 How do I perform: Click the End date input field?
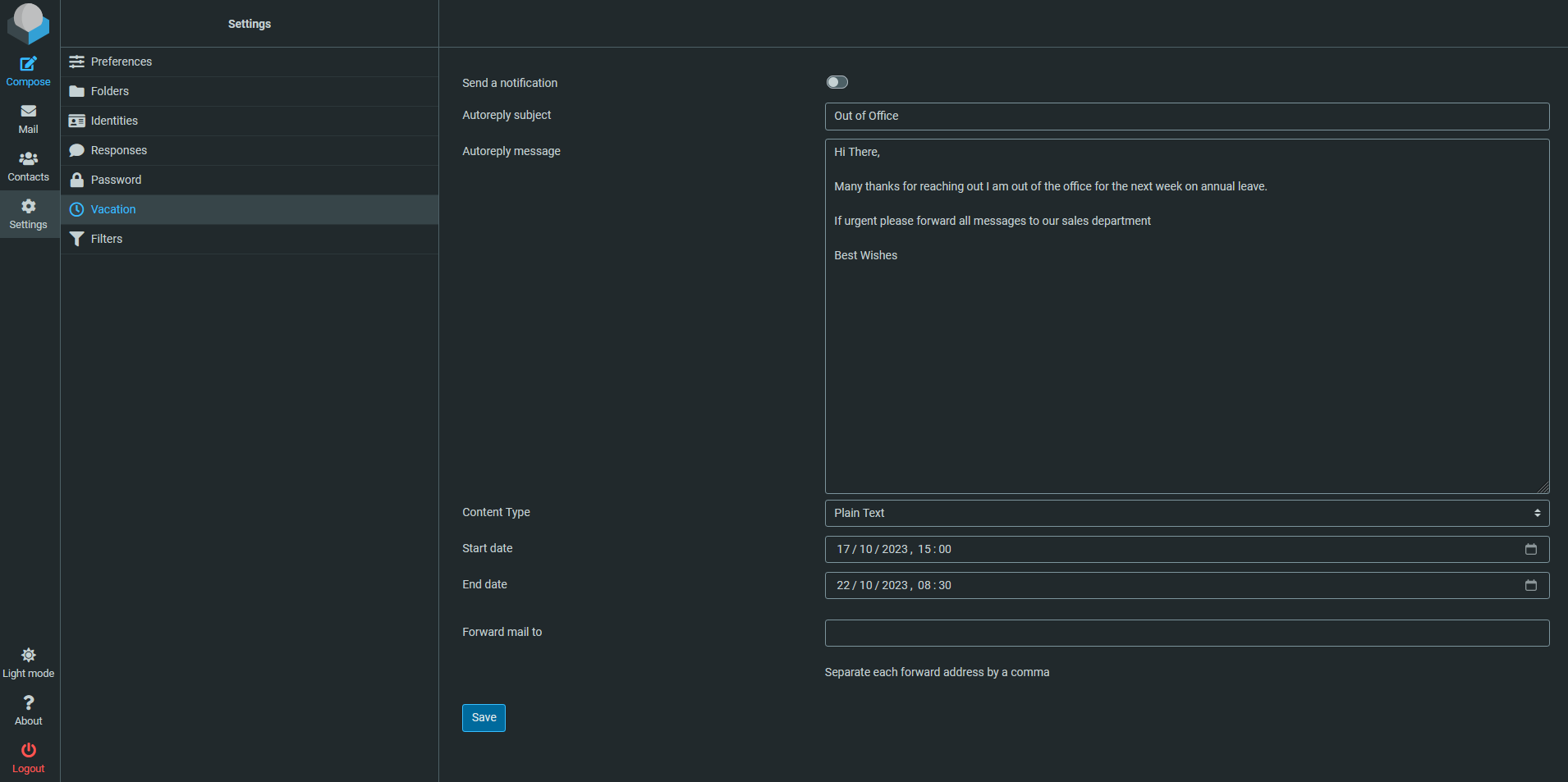[1186, 585]
